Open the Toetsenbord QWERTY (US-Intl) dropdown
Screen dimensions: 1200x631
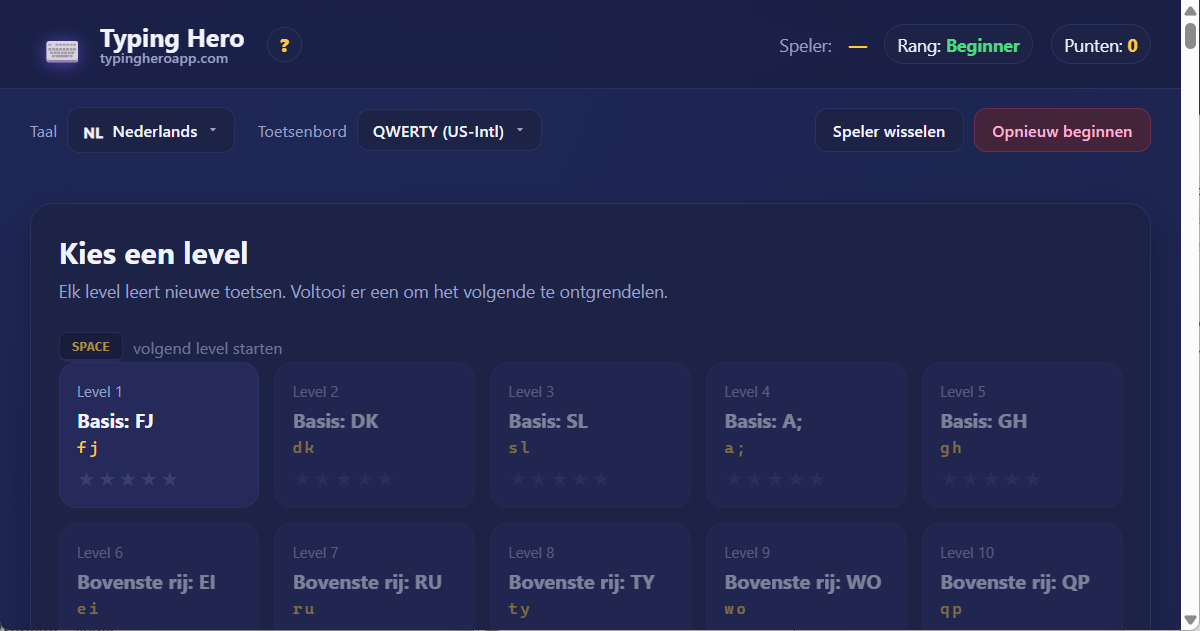click(x=449, y=131)
